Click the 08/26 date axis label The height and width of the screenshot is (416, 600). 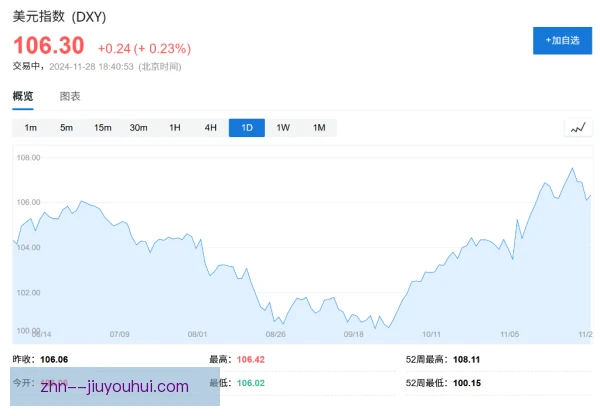(276, 334)
